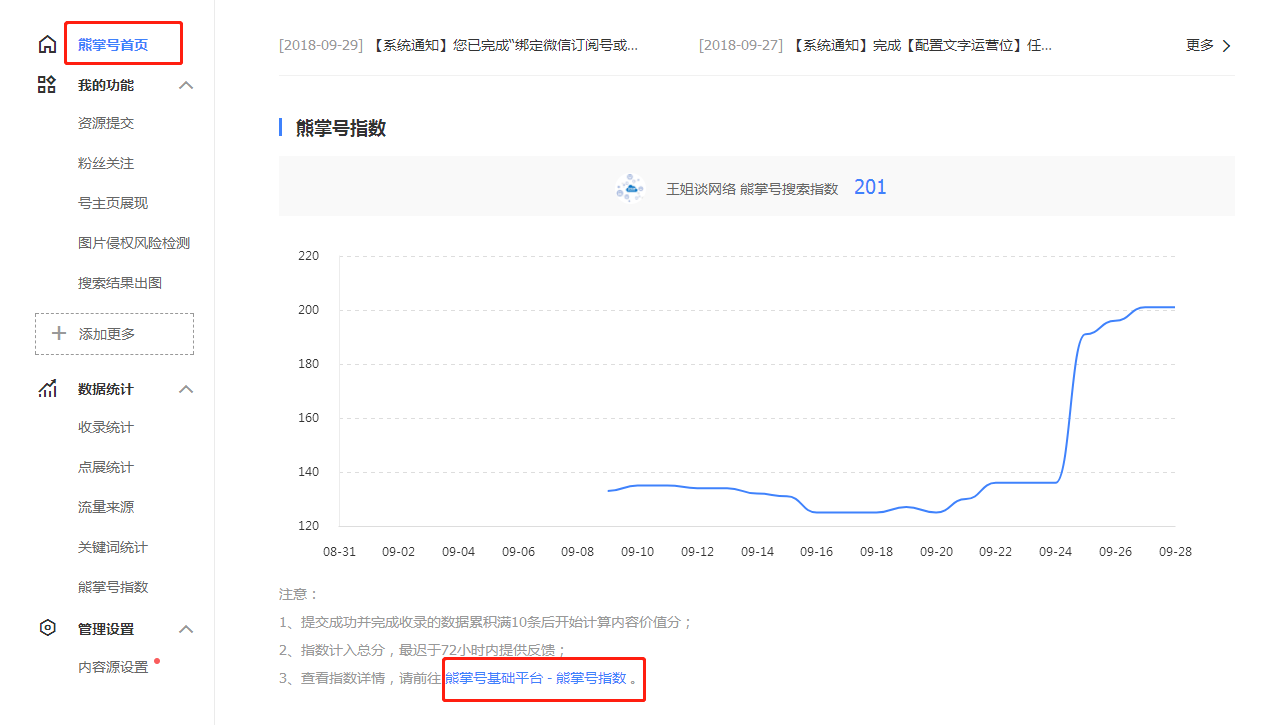Image resolution: width=1277 pixels, height=725 pixels.
Task: Click the home icon beside 熊掌号首页
Action: (x=47, y=44)
